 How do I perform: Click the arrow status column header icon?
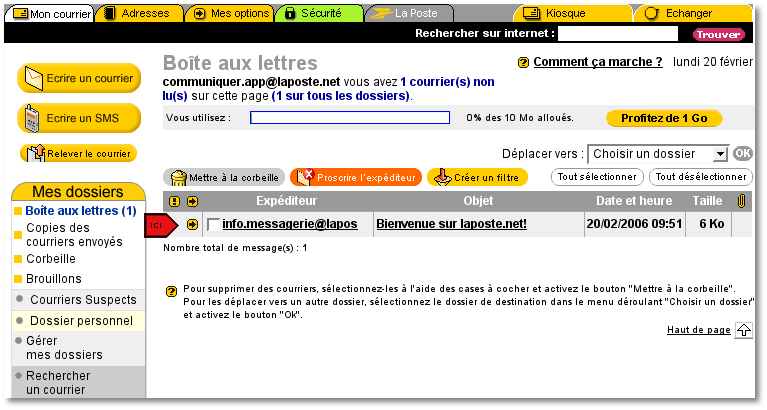point(192,202)
